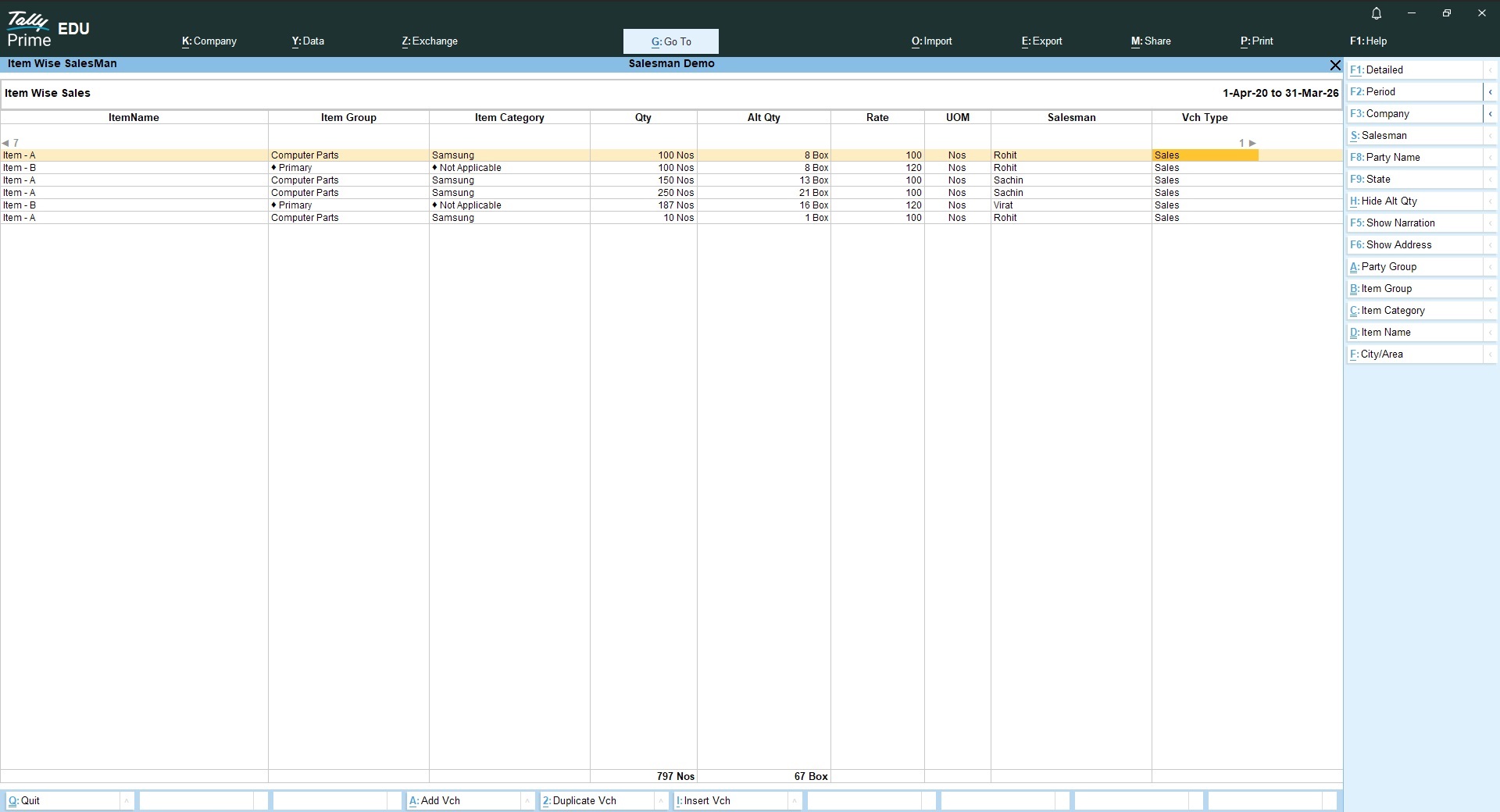Open the Print menu
Screen dimensions: 1500x812
1256,41
